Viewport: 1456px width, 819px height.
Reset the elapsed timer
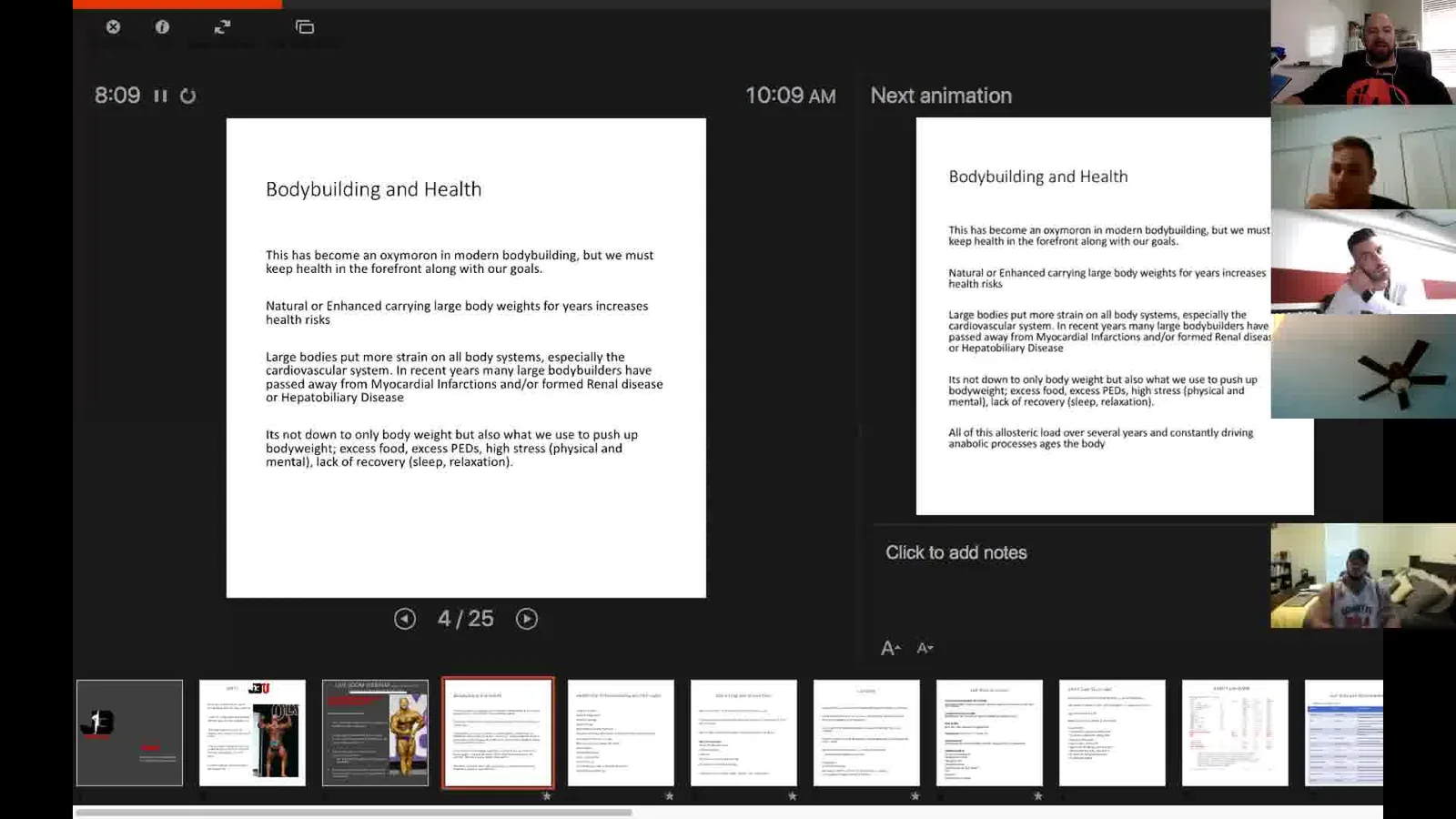187,96
